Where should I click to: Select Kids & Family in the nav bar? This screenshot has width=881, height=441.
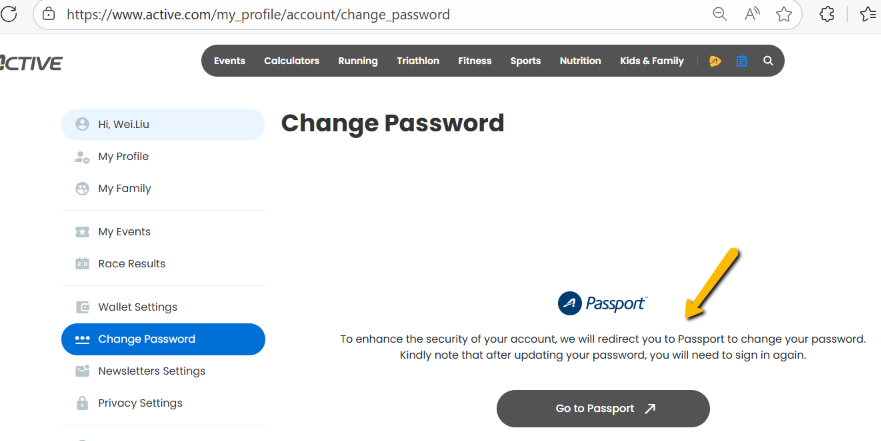651,61
